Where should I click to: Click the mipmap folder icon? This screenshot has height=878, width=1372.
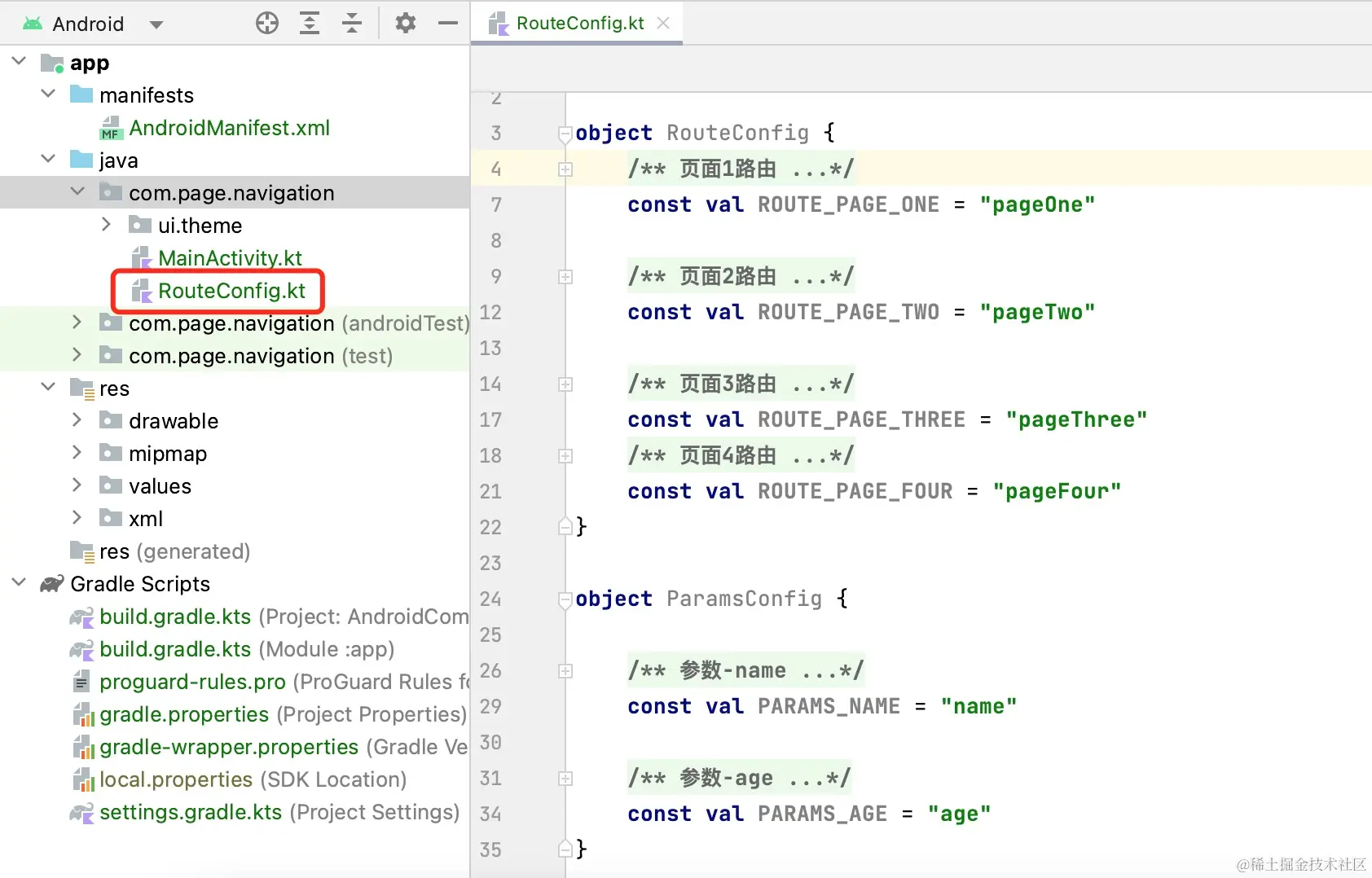coord(111,453)
